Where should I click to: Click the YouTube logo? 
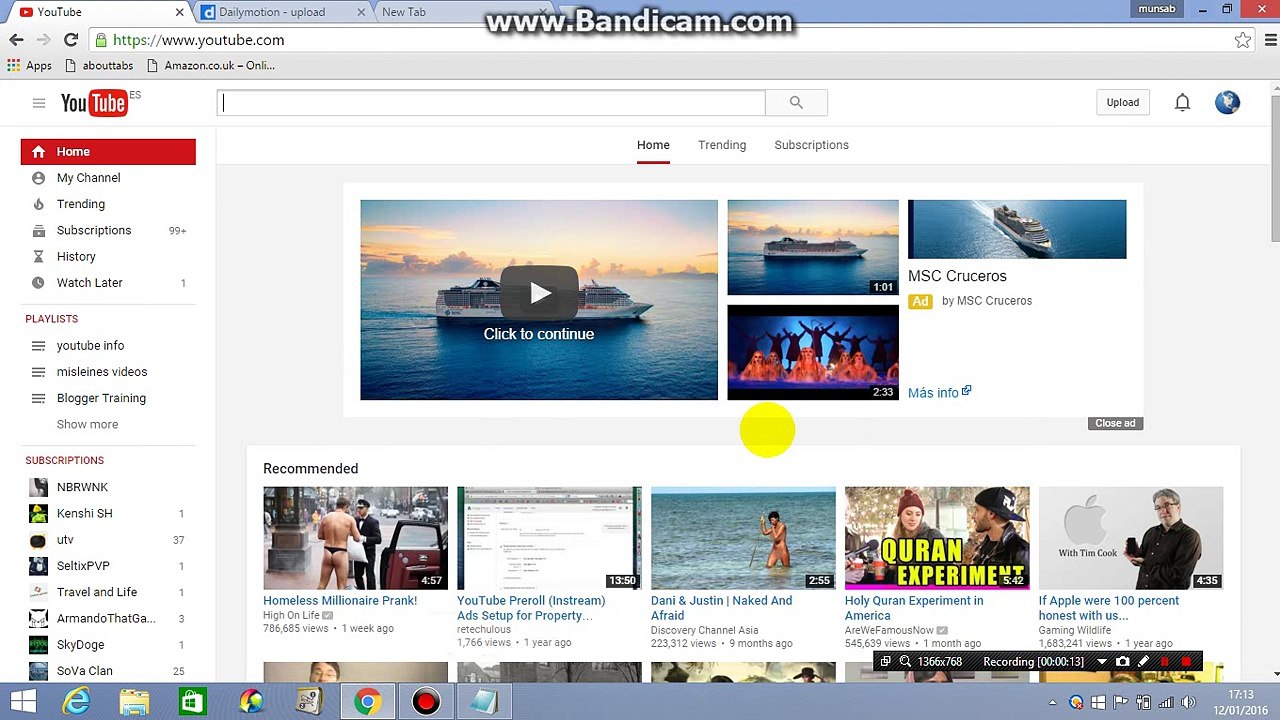click(94, 103)
